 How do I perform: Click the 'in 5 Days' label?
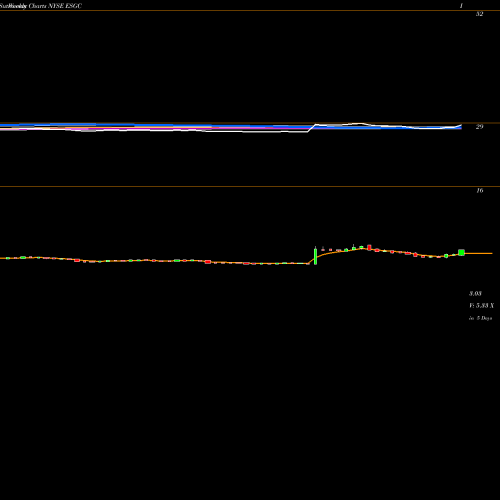coord(480,318)
